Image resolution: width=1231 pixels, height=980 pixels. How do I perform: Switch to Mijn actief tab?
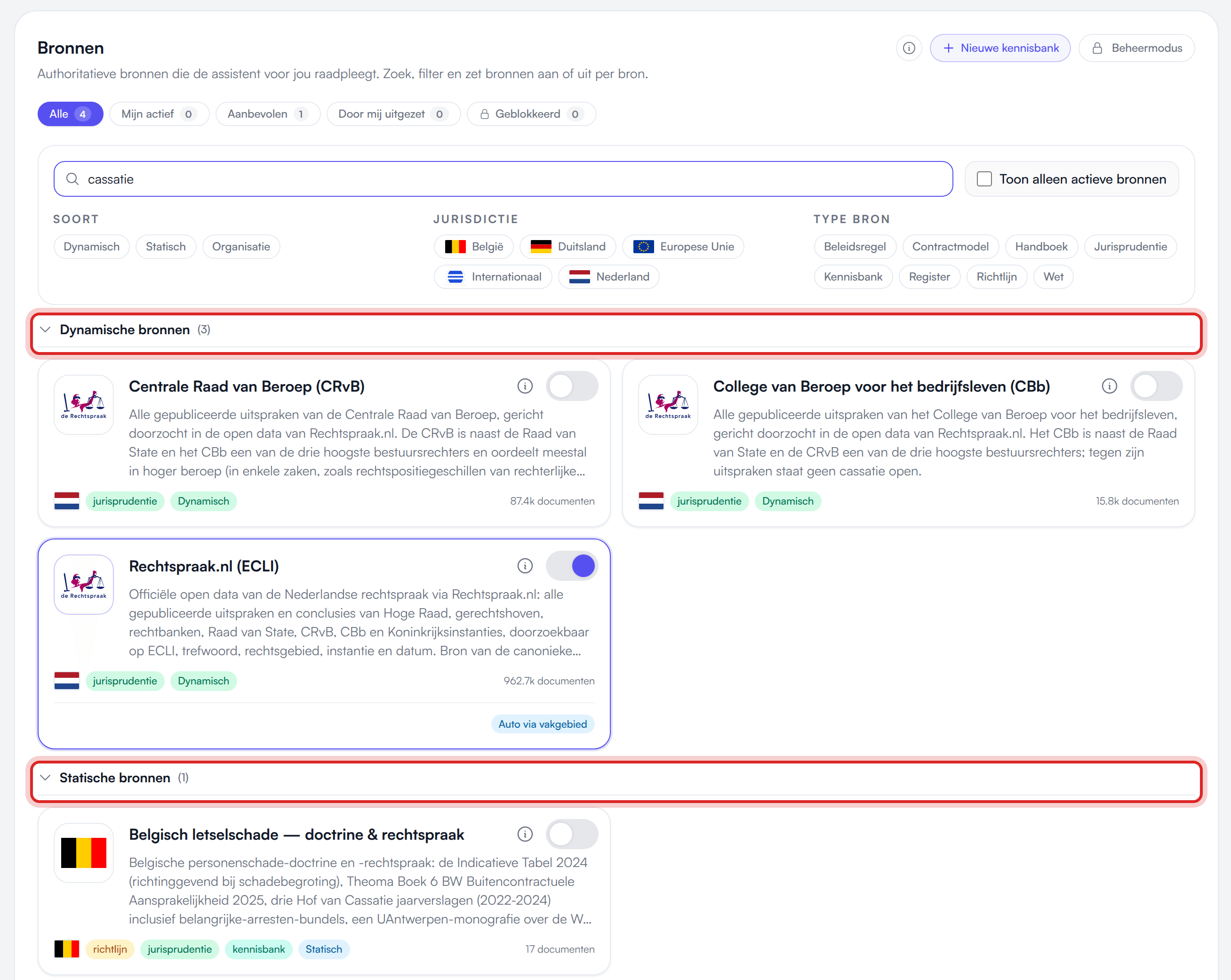(x=160, y=113)
